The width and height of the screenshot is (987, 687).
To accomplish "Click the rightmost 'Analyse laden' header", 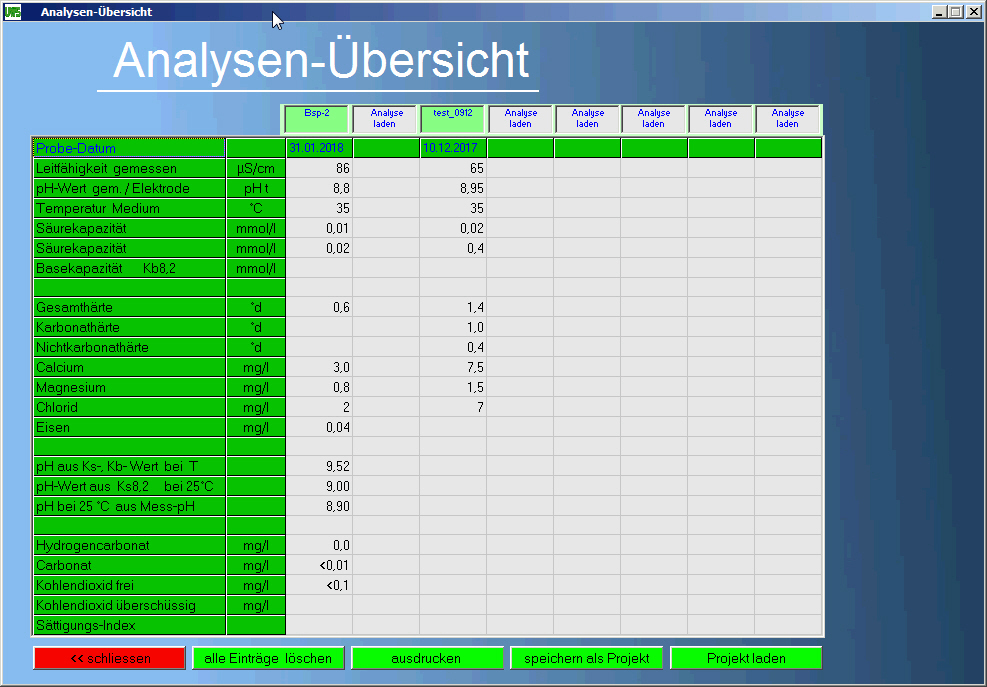I will click(x=788, y=119).
